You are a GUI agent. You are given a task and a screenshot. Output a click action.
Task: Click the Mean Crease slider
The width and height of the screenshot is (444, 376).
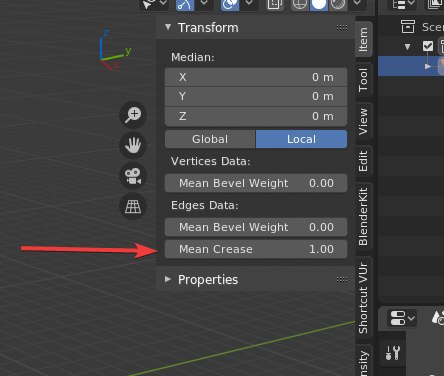coord(256,249)
